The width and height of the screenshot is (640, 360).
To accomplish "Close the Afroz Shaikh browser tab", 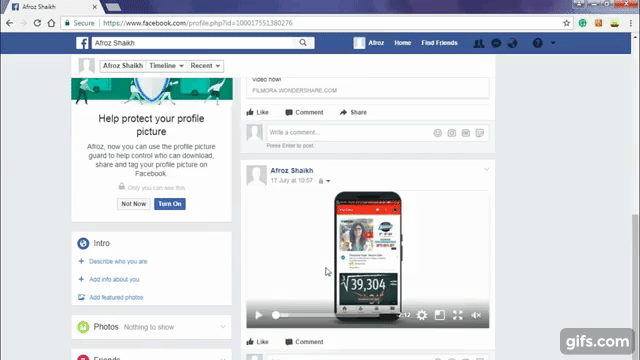I will 95,7.
